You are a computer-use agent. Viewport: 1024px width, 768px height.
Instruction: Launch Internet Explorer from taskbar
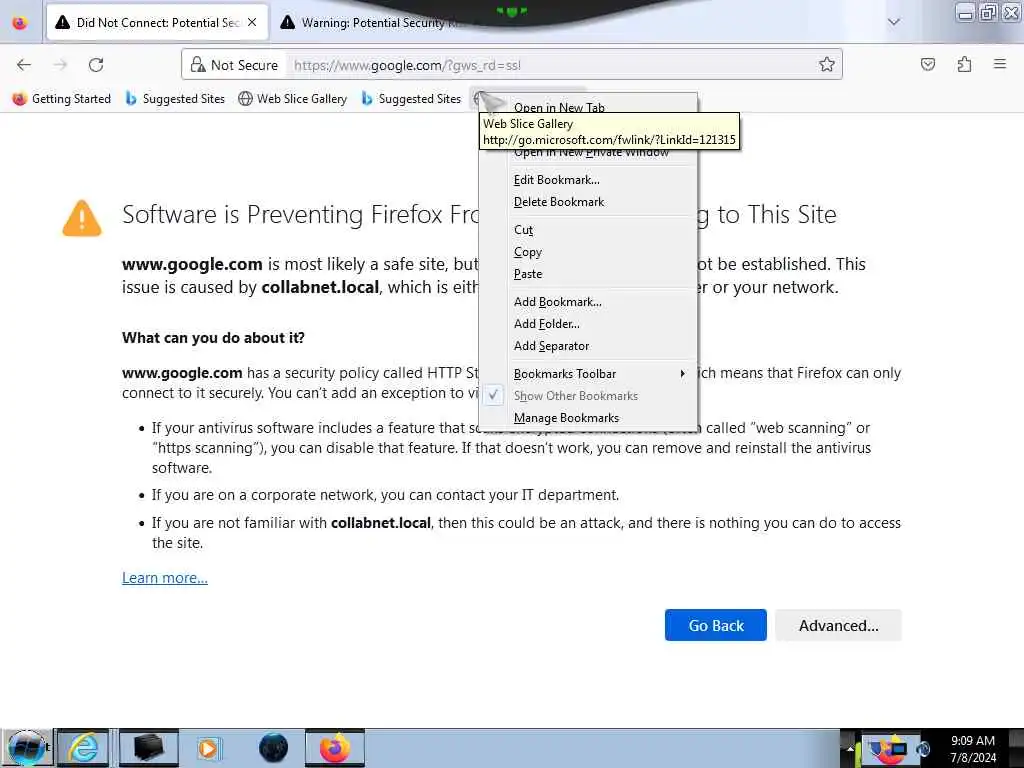click(84, 748)
